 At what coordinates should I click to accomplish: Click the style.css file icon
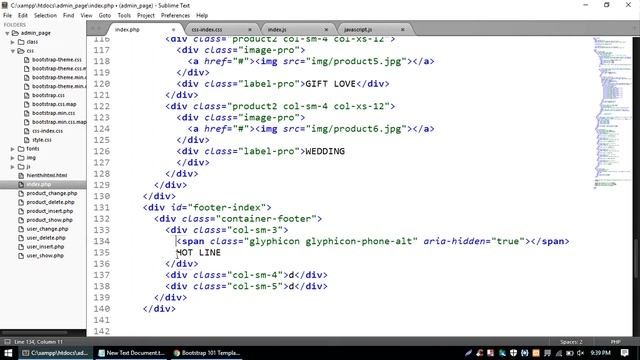coord(27,140)
